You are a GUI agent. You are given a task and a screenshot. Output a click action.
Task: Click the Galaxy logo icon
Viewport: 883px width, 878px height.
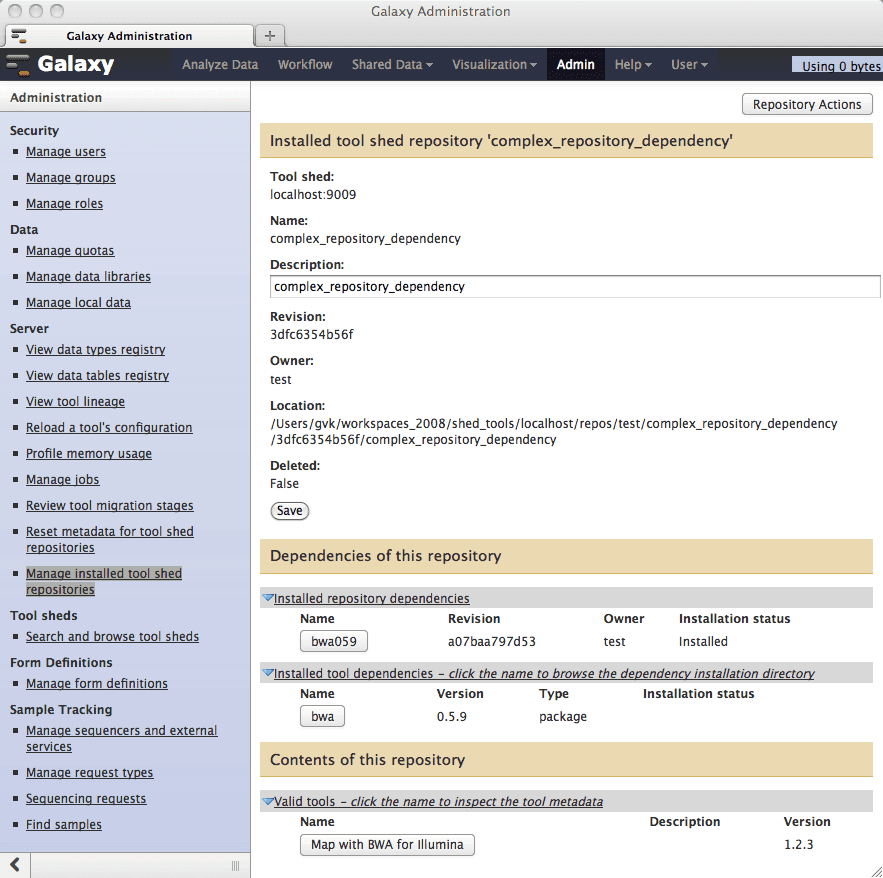pyautogui.click(x=18, y=65)
